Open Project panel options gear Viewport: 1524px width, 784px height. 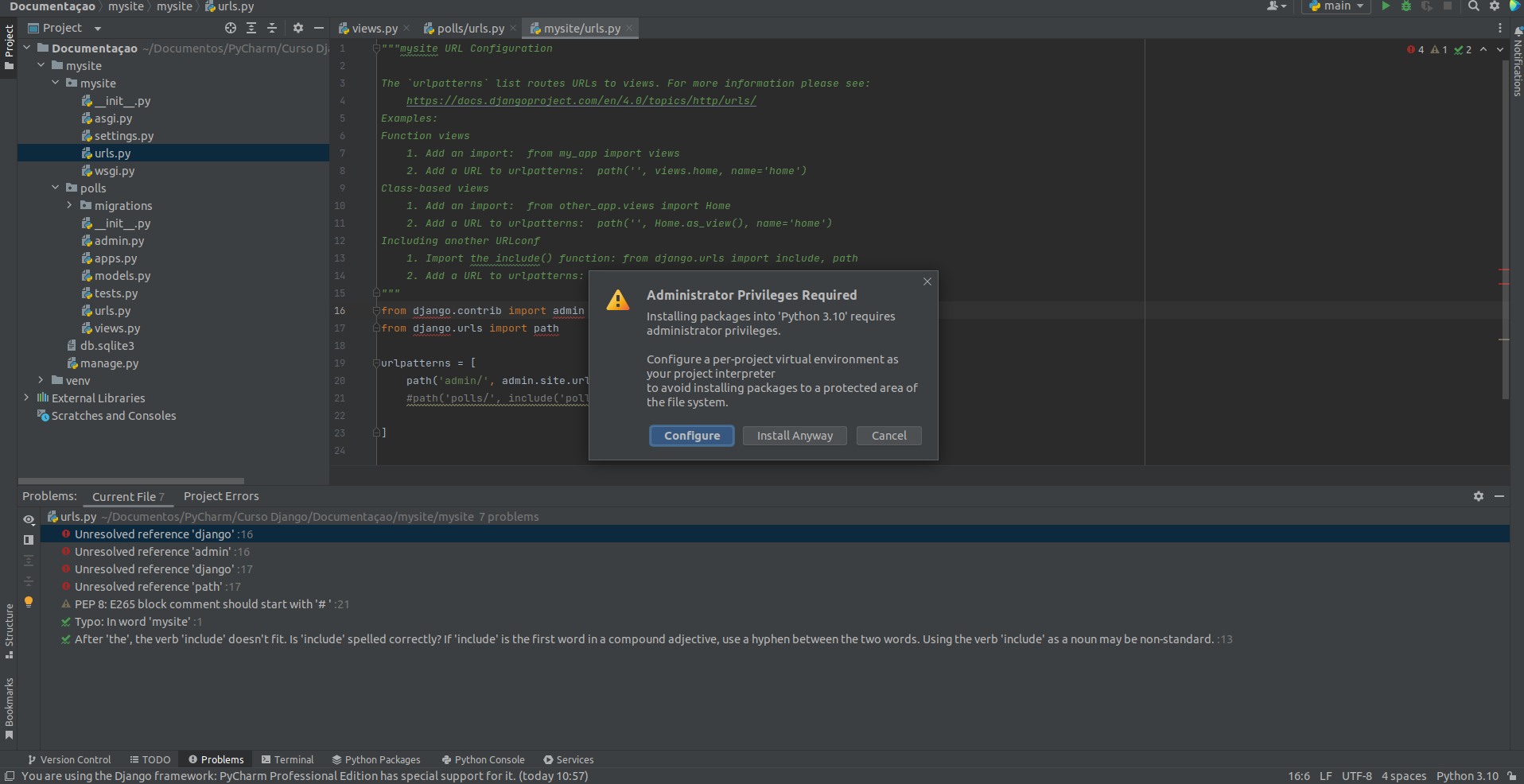pyautogui.click(x=298, y=28)
